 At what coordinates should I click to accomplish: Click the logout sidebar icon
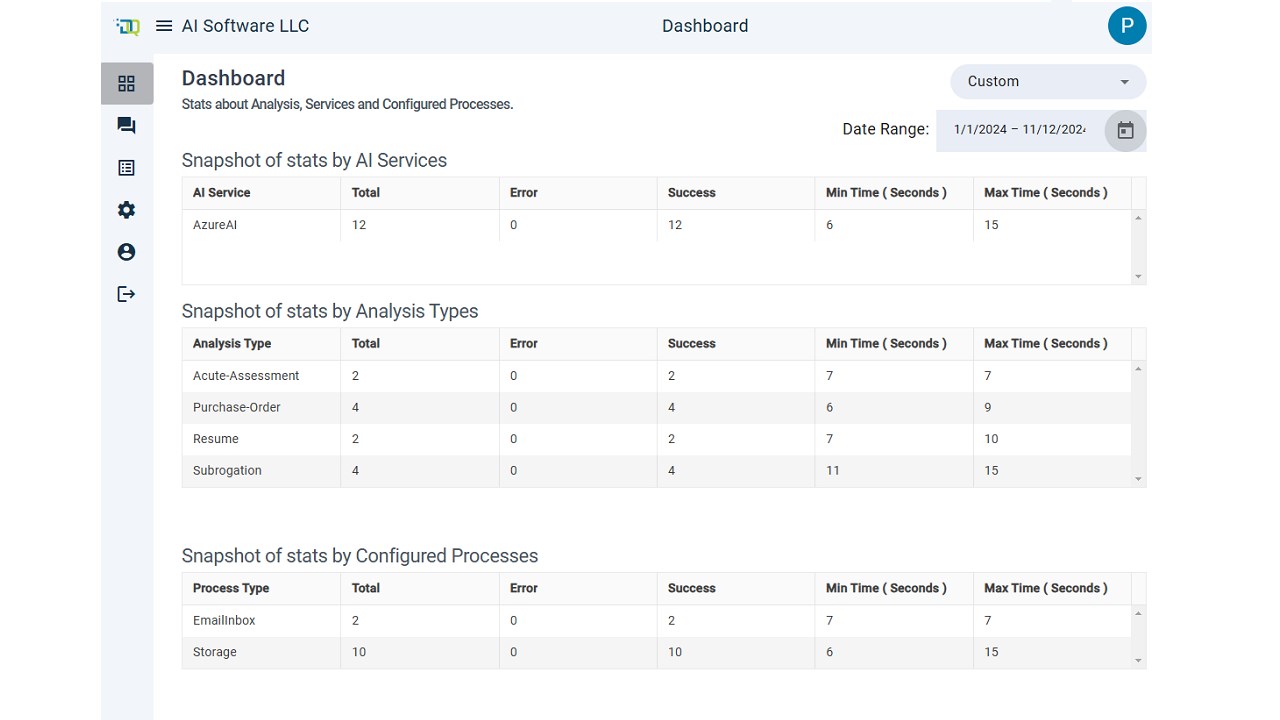click(x=126, y=294)
